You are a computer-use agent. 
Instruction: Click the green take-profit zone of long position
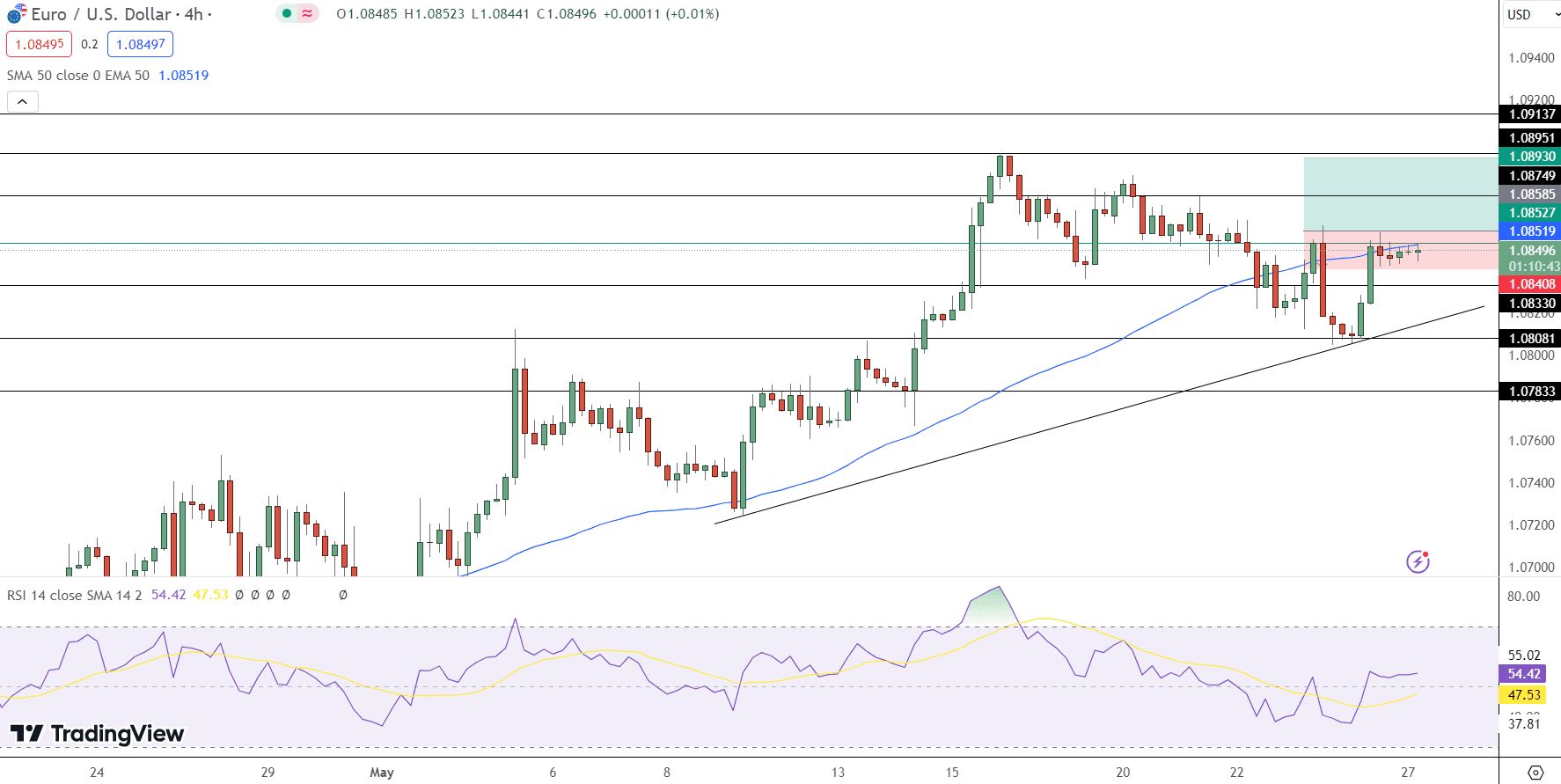pyautogui.click(x=1400, y=194)
